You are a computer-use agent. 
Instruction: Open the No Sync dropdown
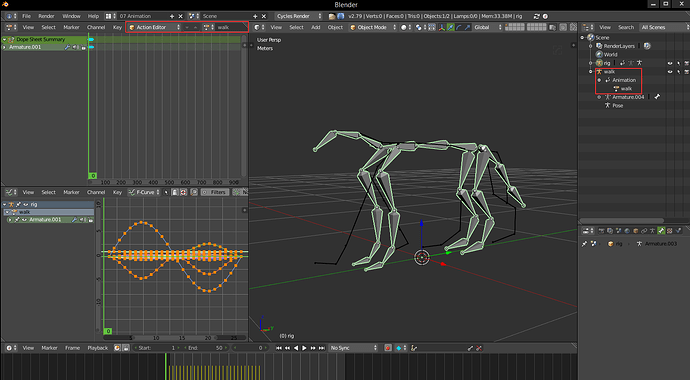point(354,348)
